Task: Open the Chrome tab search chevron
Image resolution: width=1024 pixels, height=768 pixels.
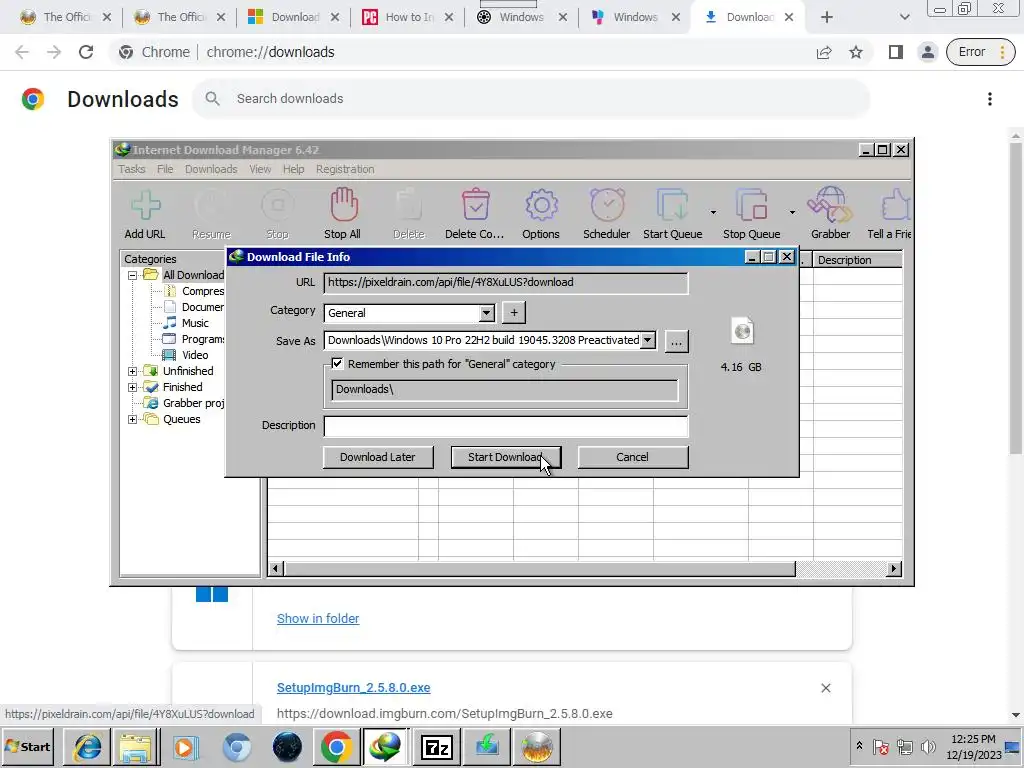Action: (x=904, y=17)
